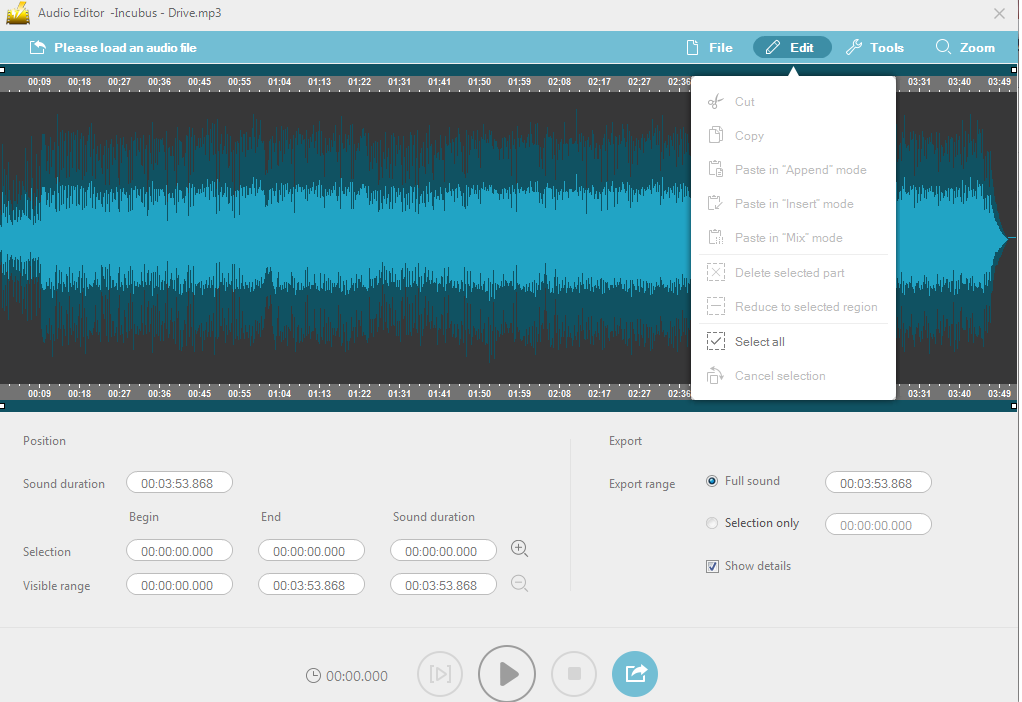The image size is (1022, 702).
Task: Select the 'Select all' icon in Edit menu
Action: click(x=716, y=341)
